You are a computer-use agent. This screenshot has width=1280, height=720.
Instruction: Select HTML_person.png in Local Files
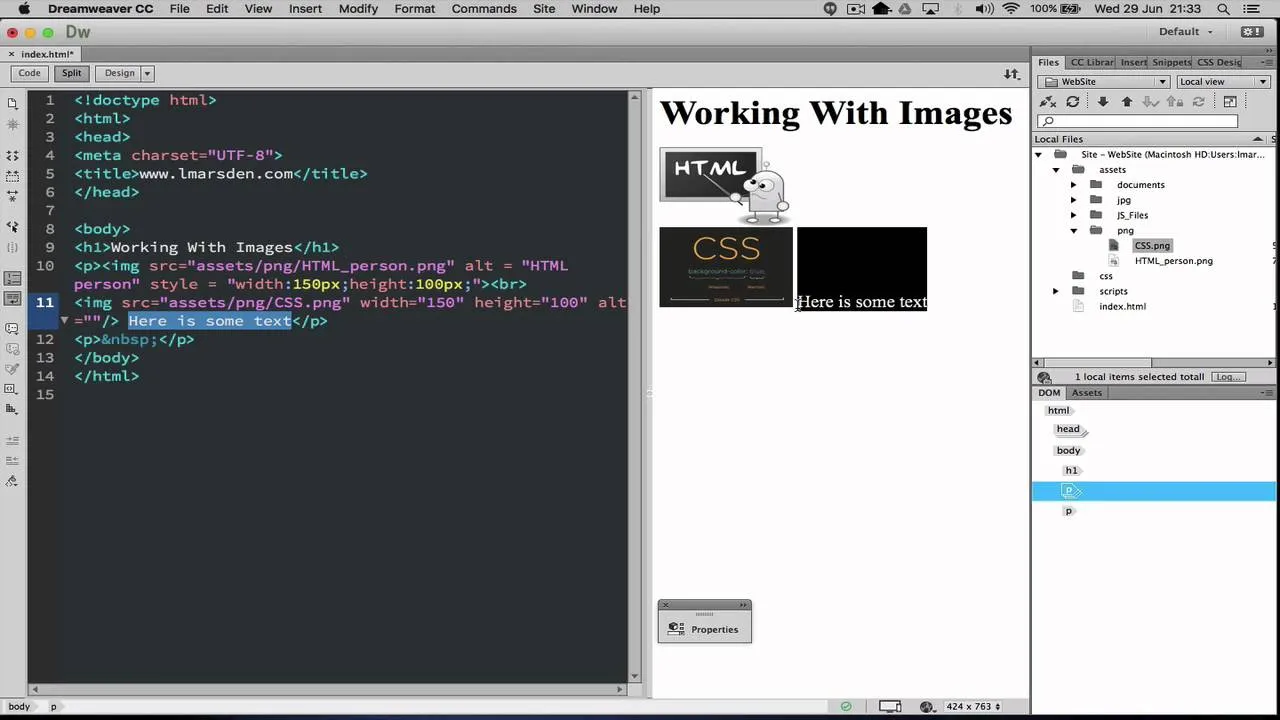pos(1173,260)
